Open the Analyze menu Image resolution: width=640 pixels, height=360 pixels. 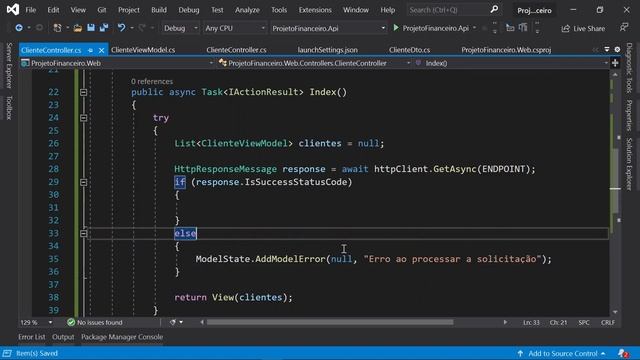[247, 10]
